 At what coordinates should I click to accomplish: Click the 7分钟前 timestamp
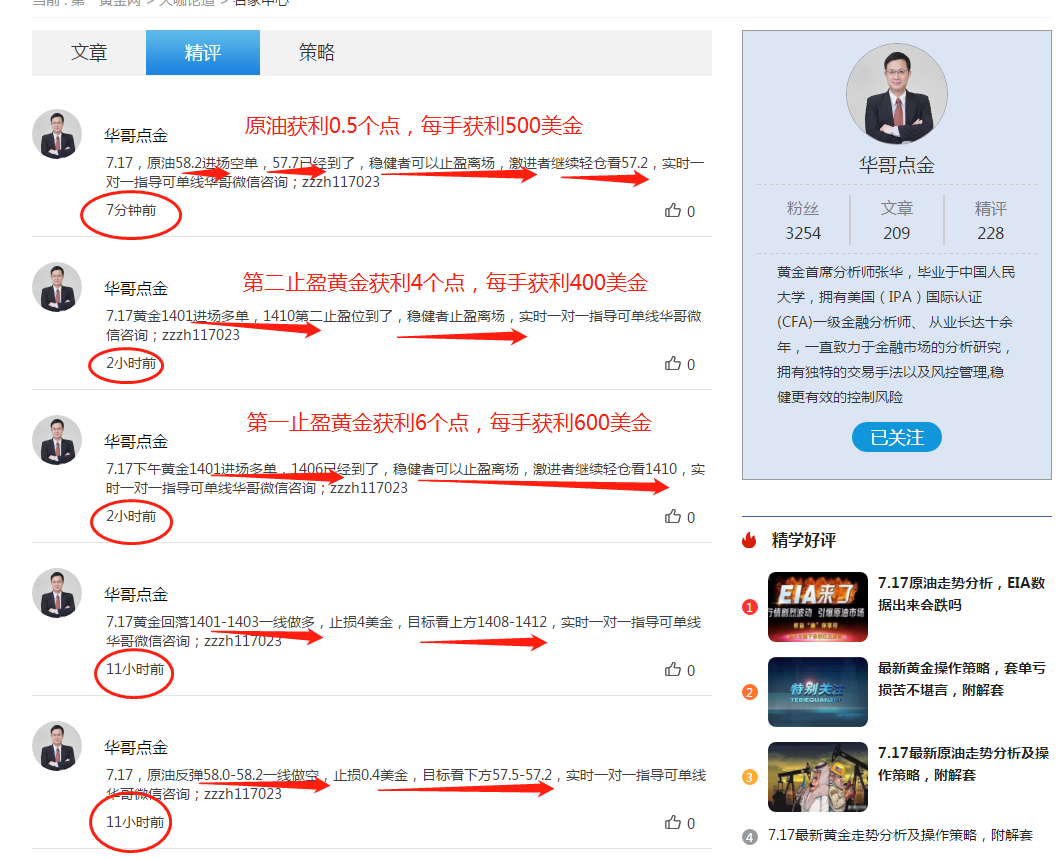131,210
